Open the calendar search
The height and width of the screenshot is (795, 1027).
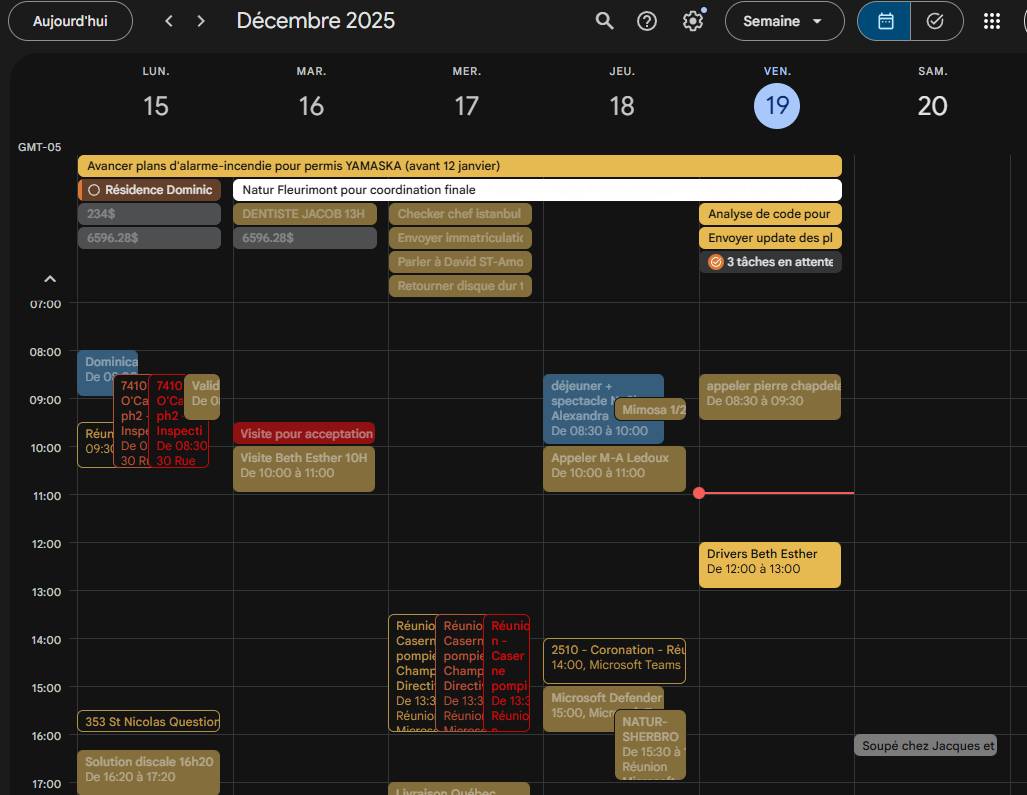(604, 21)
